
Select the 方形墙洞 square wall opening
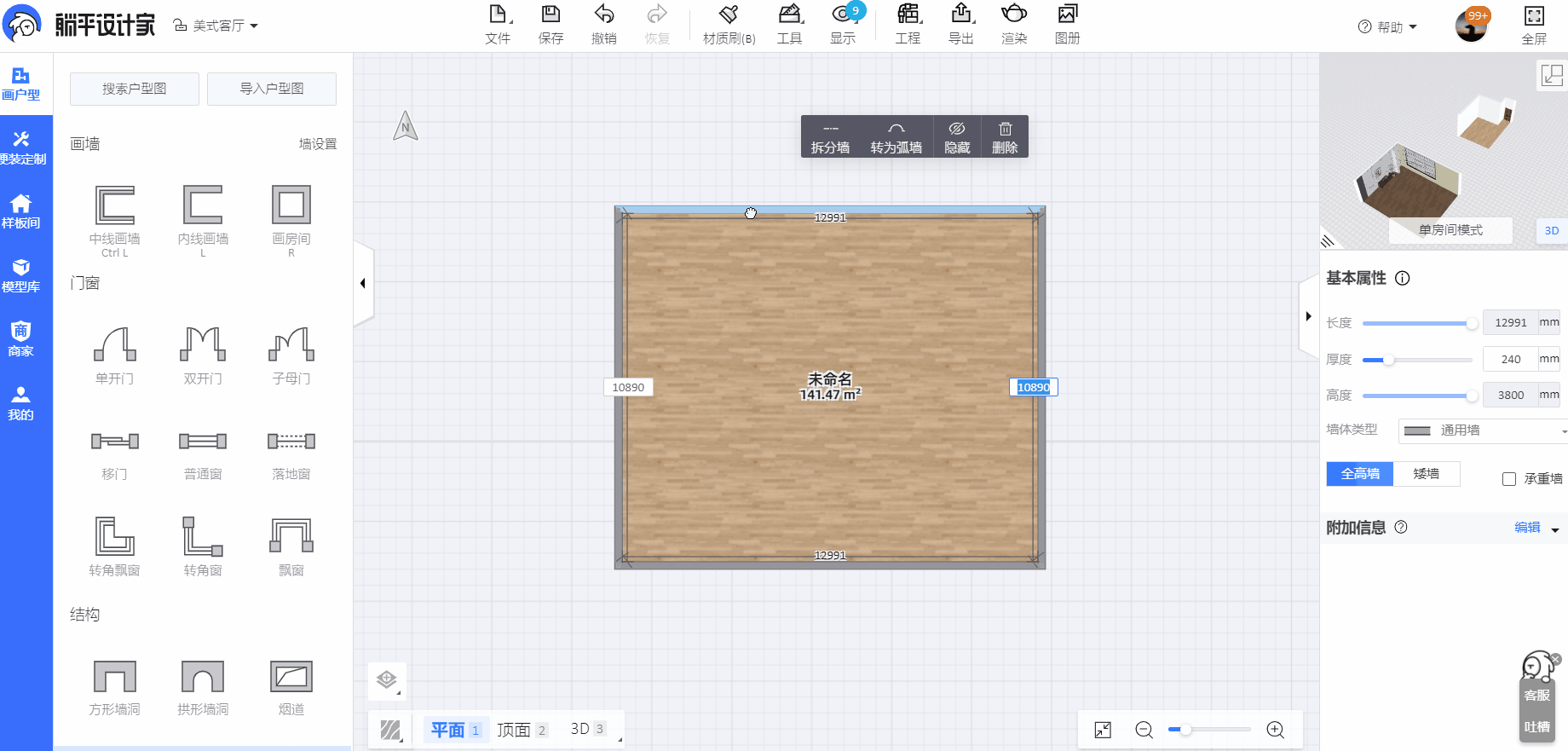(x=114, y=677)
